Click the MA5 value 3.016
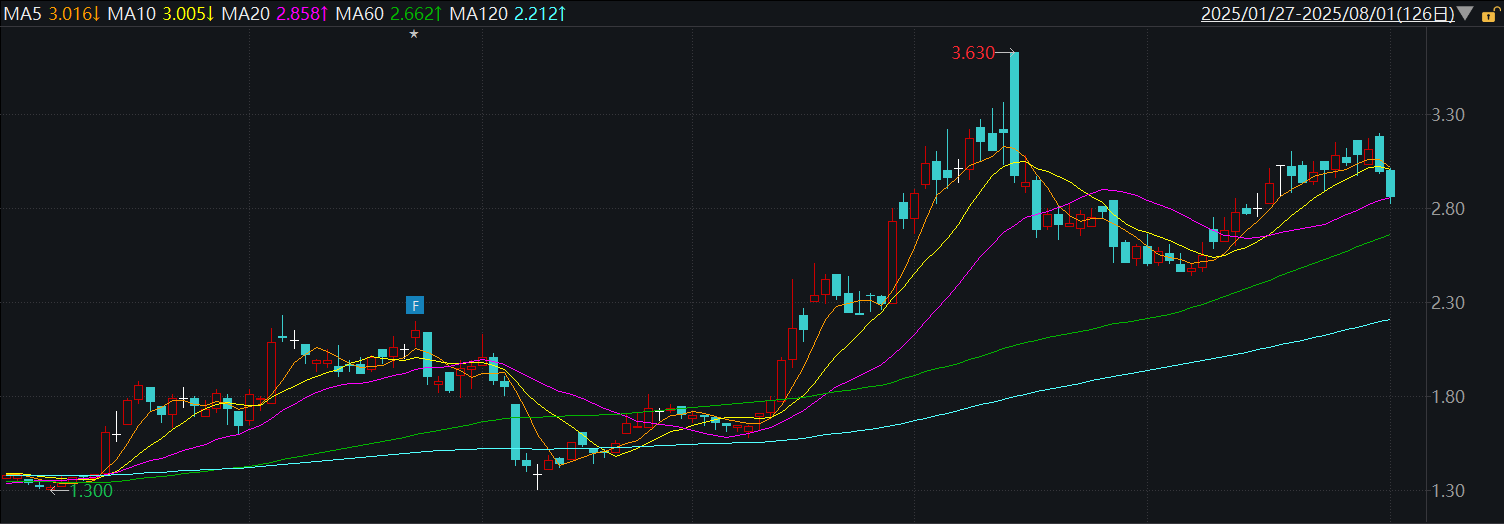Image resolution: width=1504 pixels, height=524 pixels. [x=71, y=14]
